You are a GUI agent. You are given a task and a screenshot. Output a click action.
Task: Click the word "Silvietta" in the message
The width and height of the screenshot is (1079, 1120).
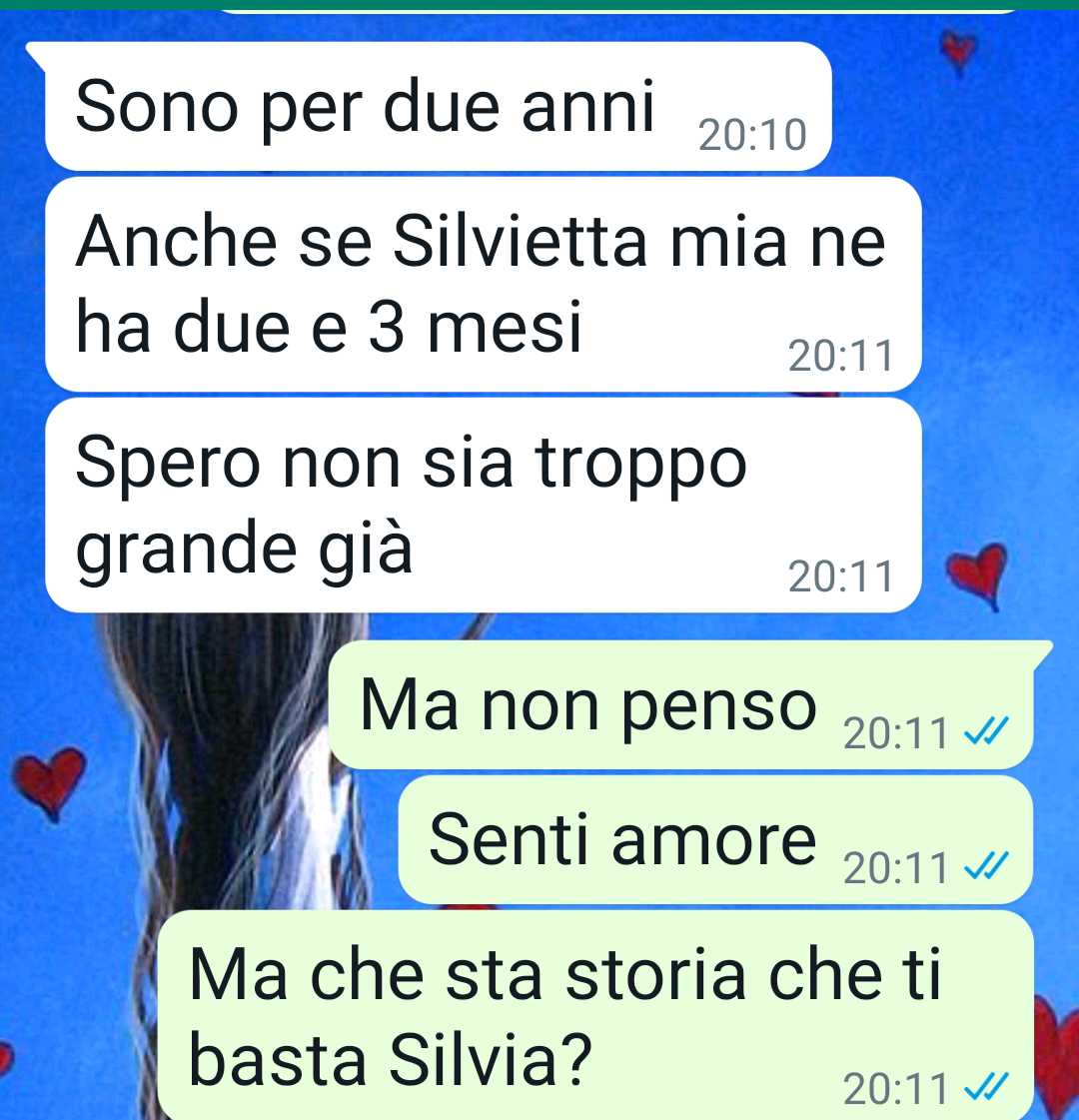click(520, 242)
